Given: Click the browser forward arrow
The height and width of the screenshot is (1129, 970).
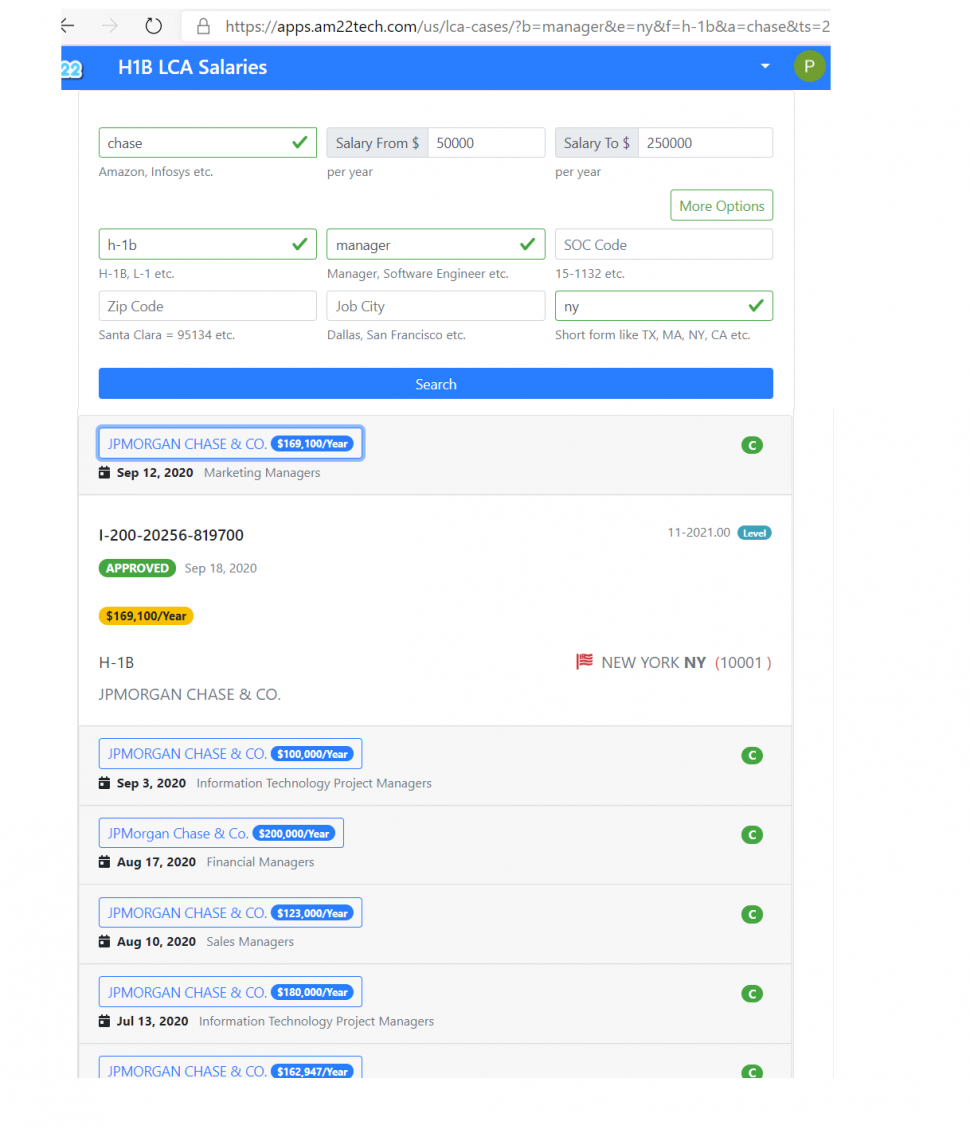Looking at the screenshot, I should [x=110, y=27].
